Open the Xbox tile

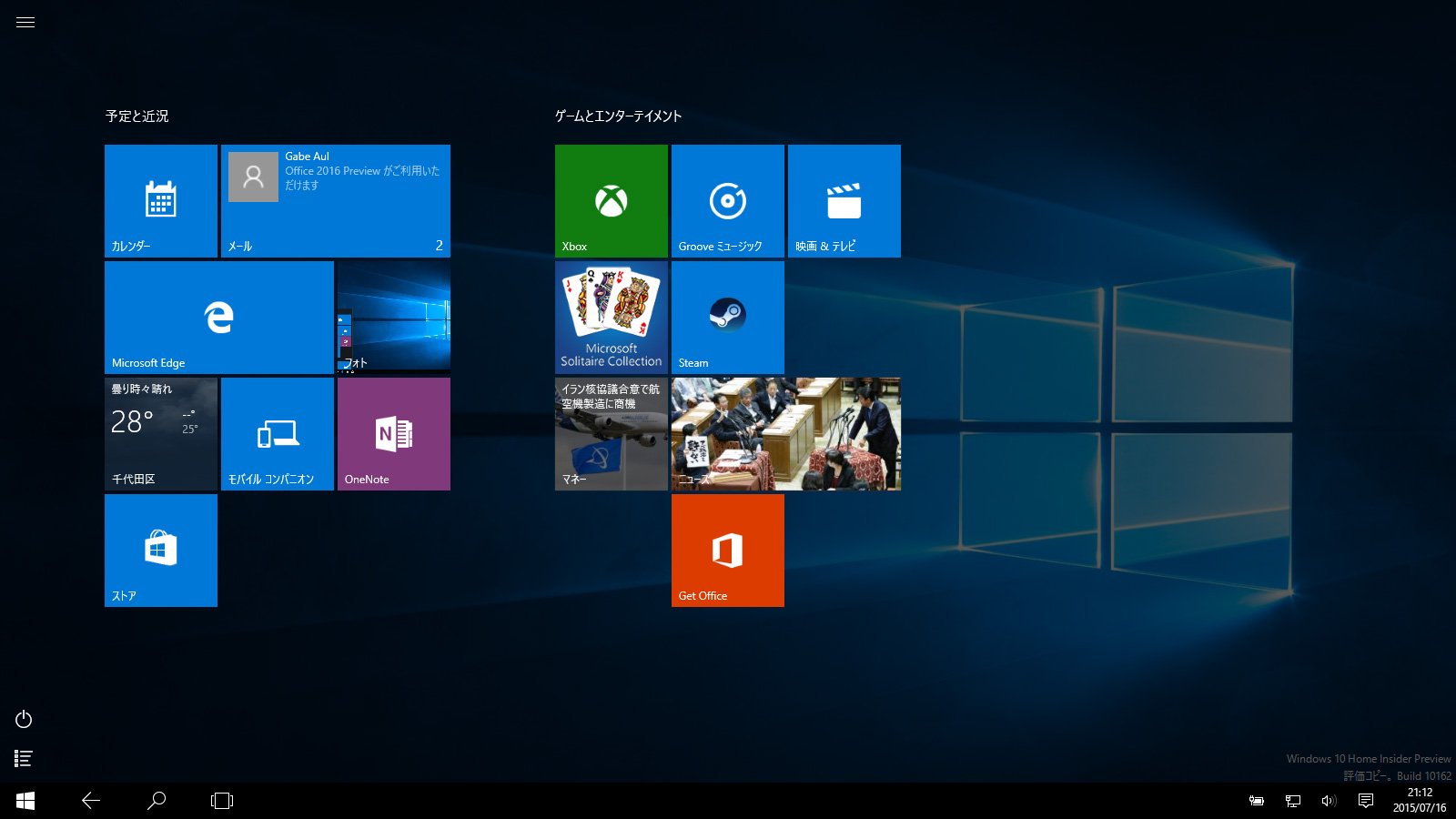pyautogui.click(x=611, y=201)
